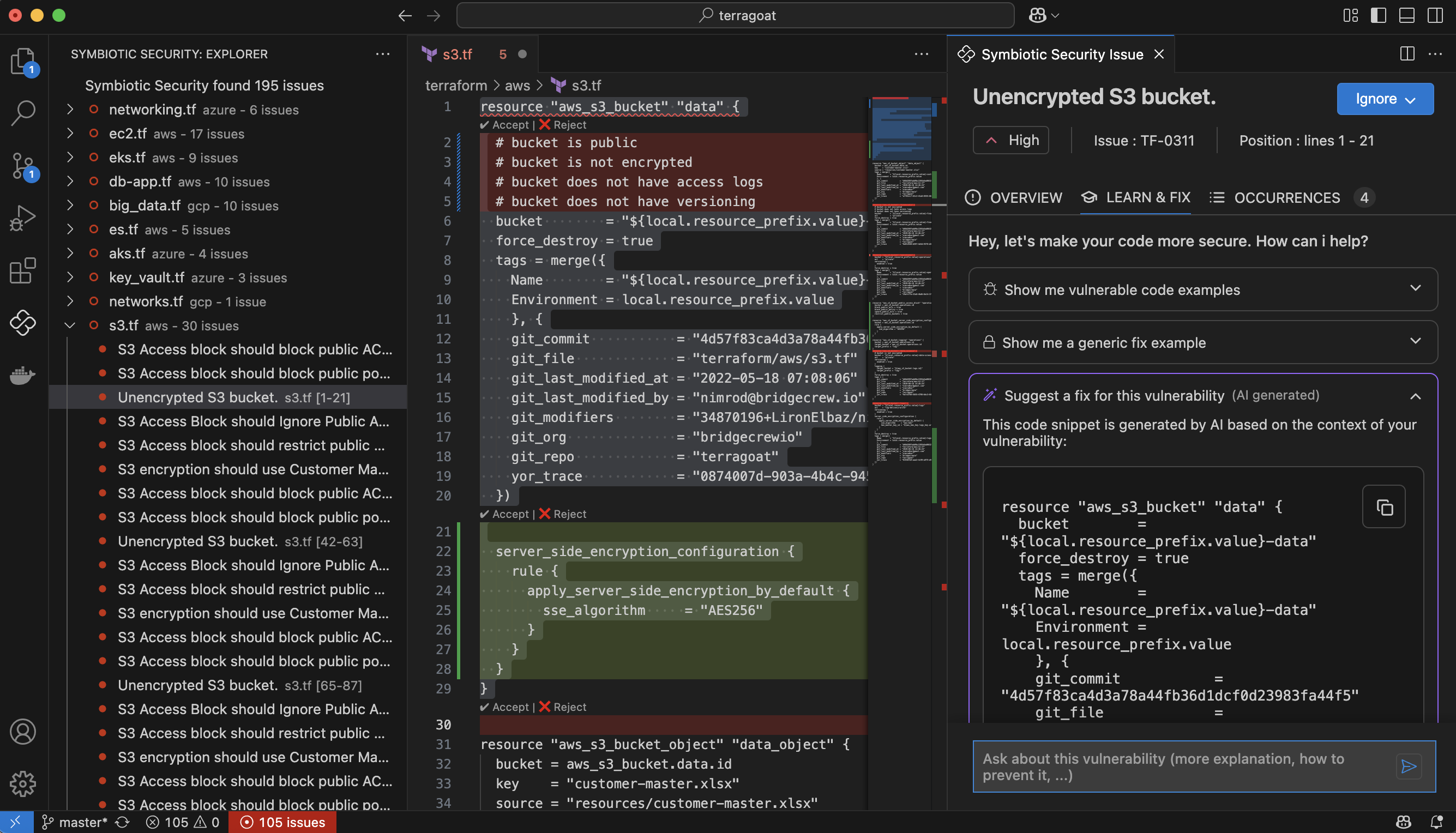1456x833 pixels.
Task: Expand Show me a generic fix example
Action: 1203,342
